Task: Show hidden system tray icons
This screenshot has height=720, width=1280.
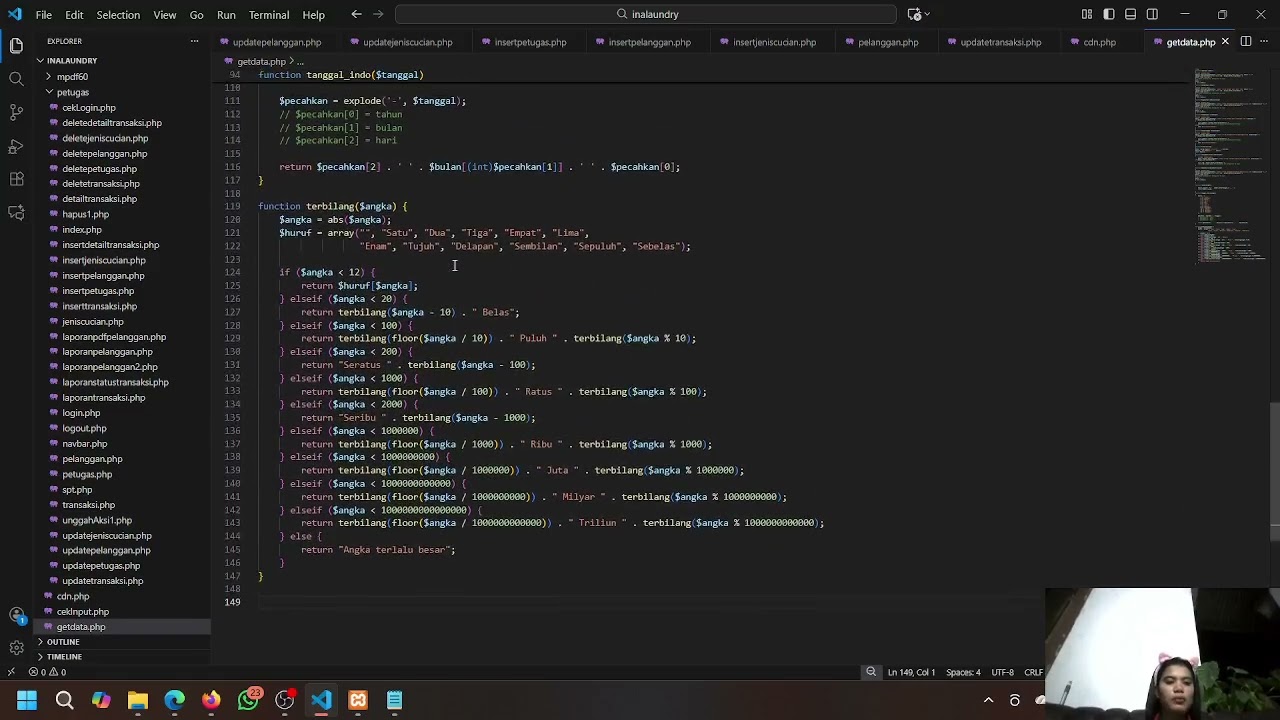Action: click(x=988, y=700)
